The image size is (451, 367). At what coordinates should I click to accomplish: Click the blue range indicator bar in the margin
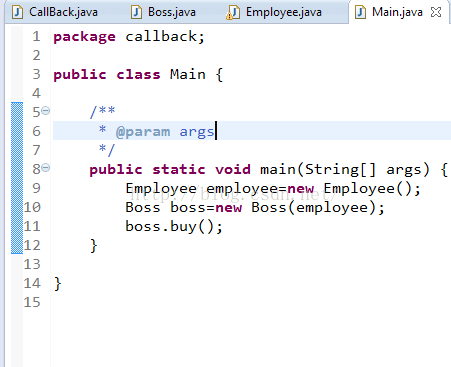coord(17,178)
